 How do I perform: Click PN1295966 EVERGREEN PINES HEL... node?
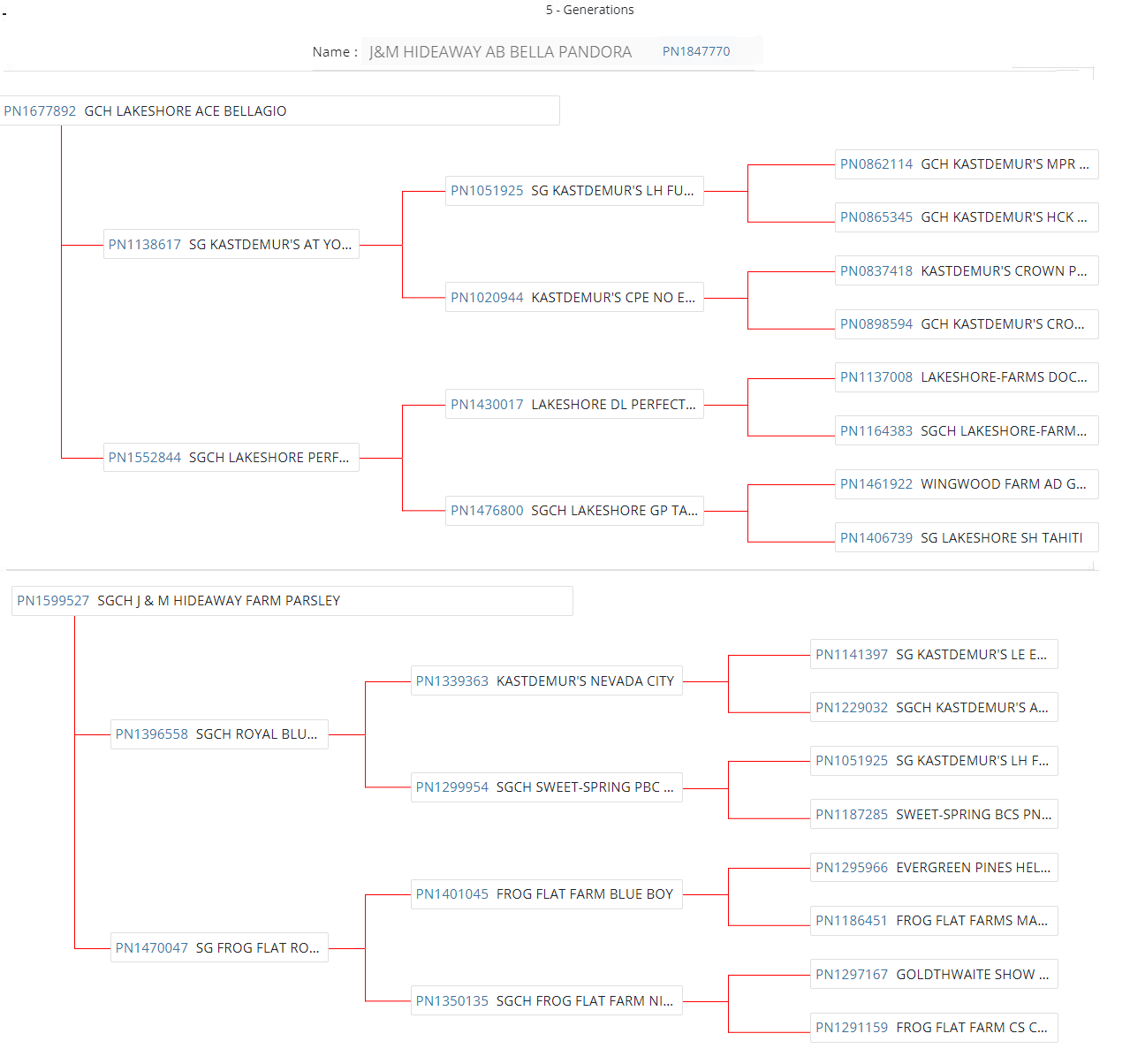point(933,868)
